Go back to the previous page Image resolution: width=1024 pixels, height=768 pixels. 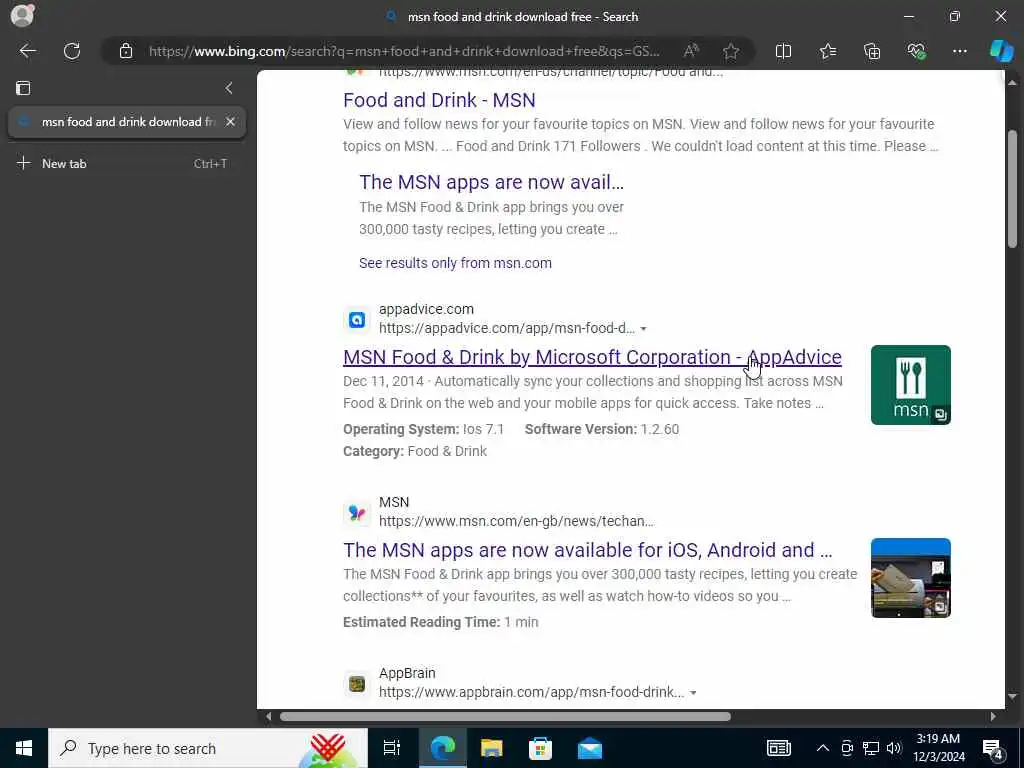tap(27, 51)
